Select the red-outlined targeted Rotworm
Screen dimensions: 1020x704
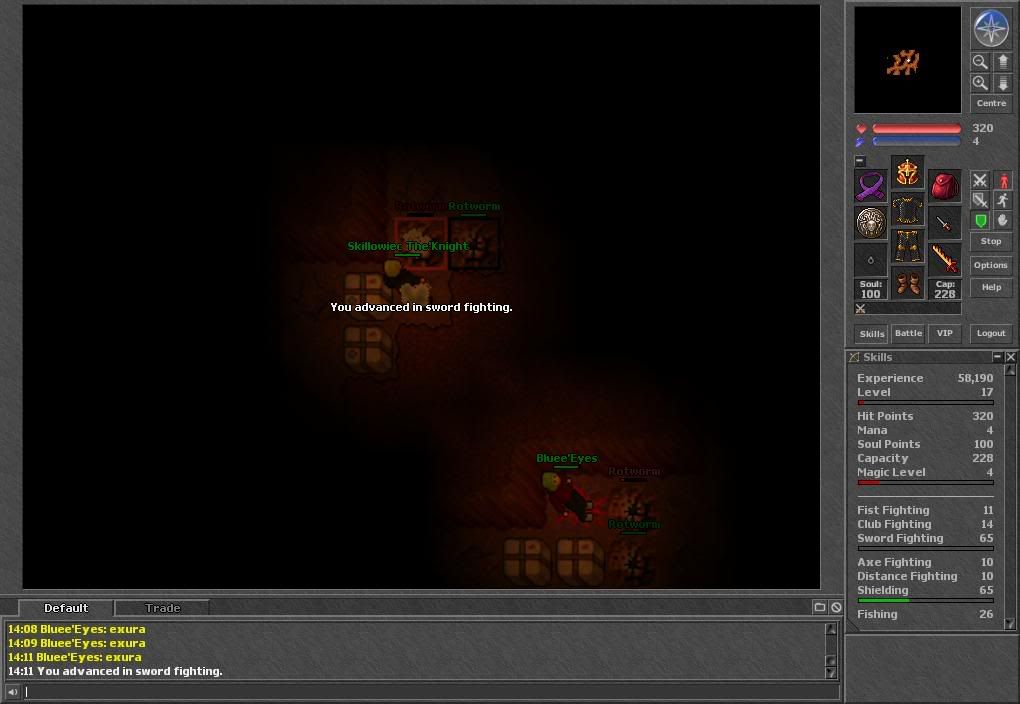click(421, 242)
